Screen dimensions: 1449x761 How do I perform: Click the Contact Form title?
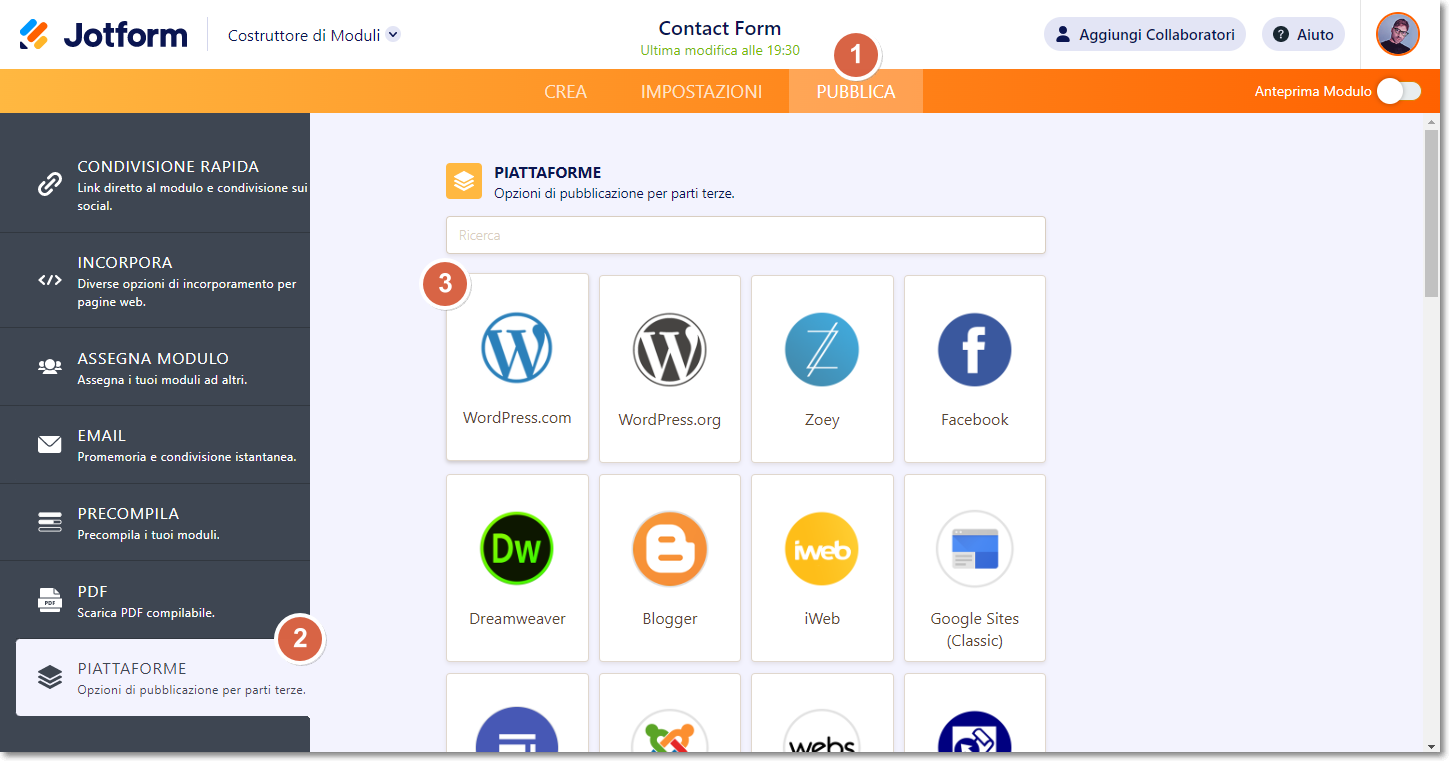pos(720,28)
